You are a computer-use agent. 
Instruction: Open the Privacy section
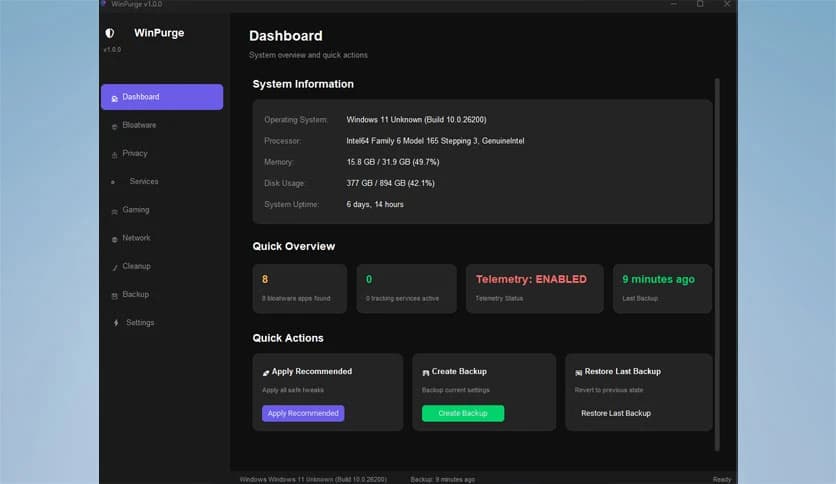click(x=162, y=154)
